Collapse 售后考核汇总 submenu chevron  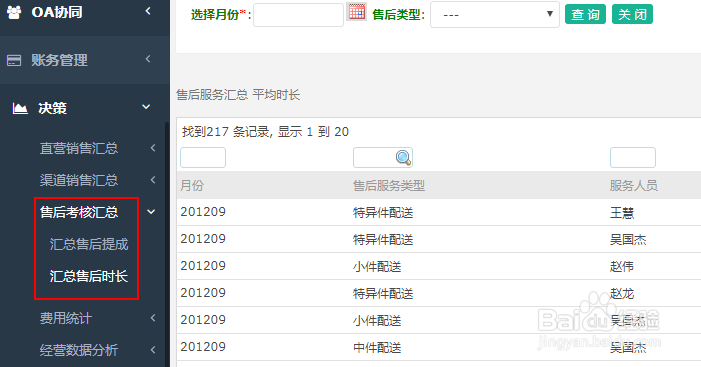click(x=151, y=212)
